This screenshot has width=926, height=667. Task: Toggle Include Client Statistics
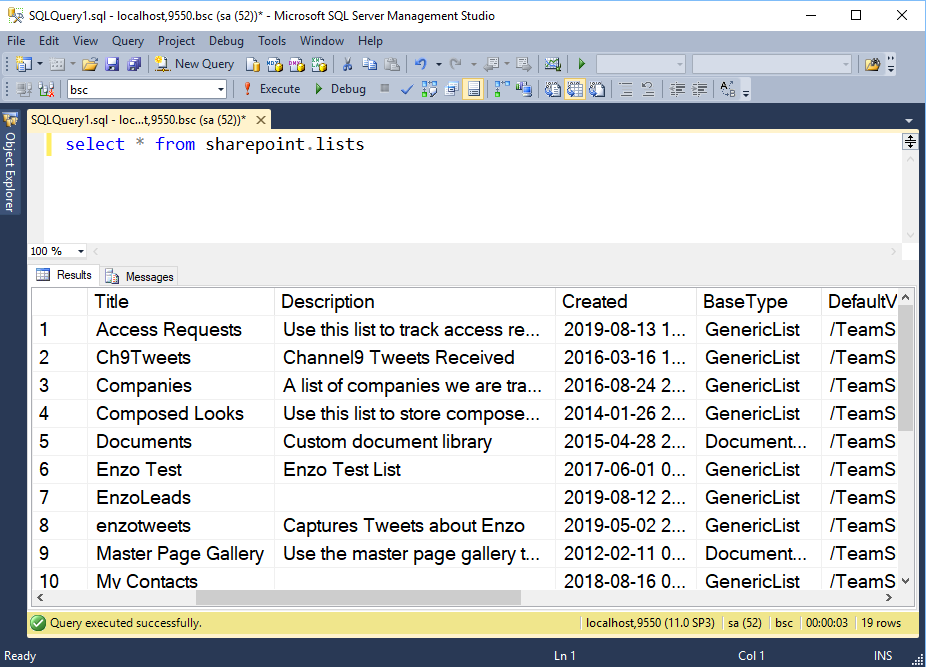tap(524, 89)
